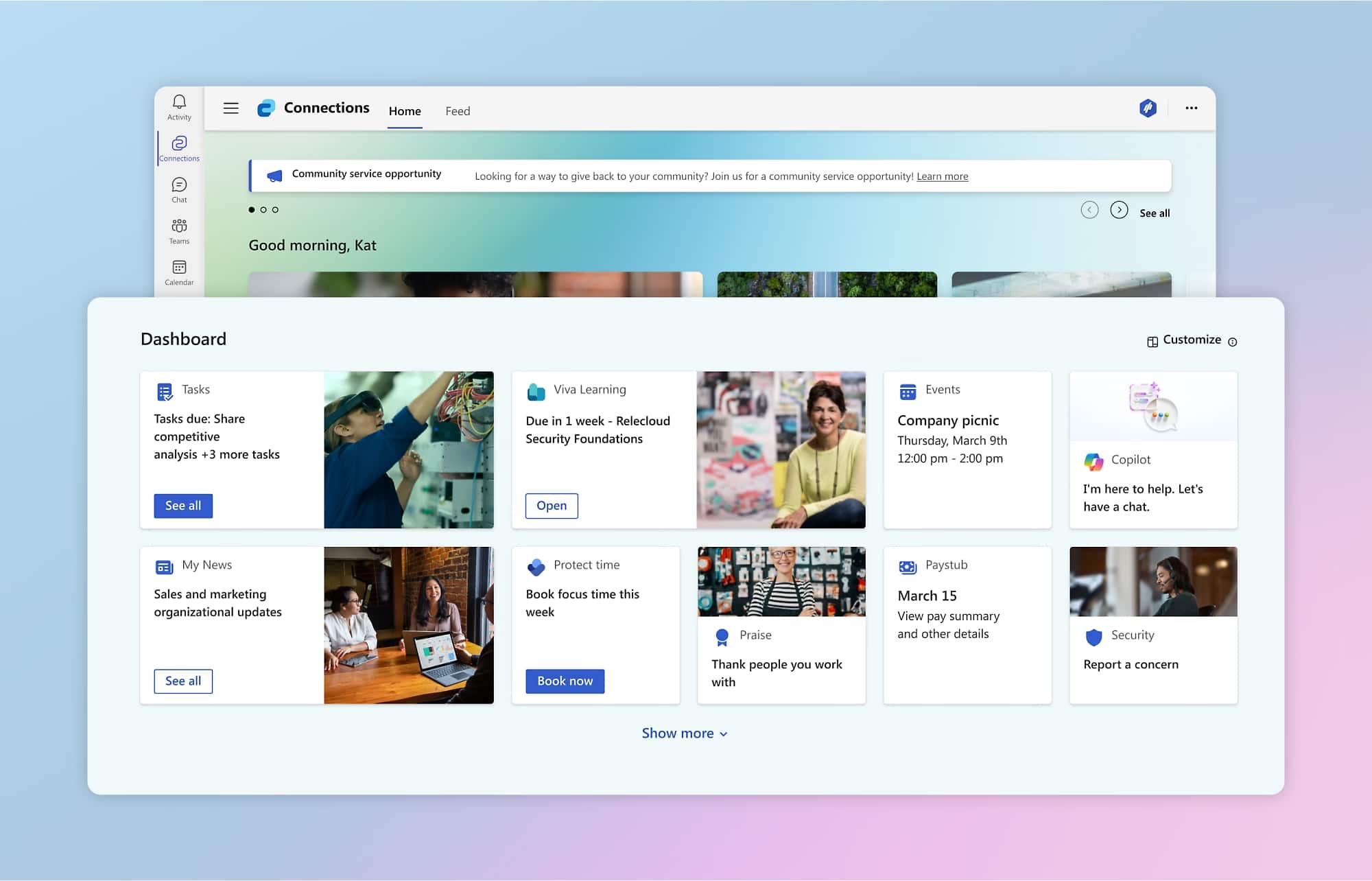
Task: Open the Copilot icon in header
Action: point(1148,108)
